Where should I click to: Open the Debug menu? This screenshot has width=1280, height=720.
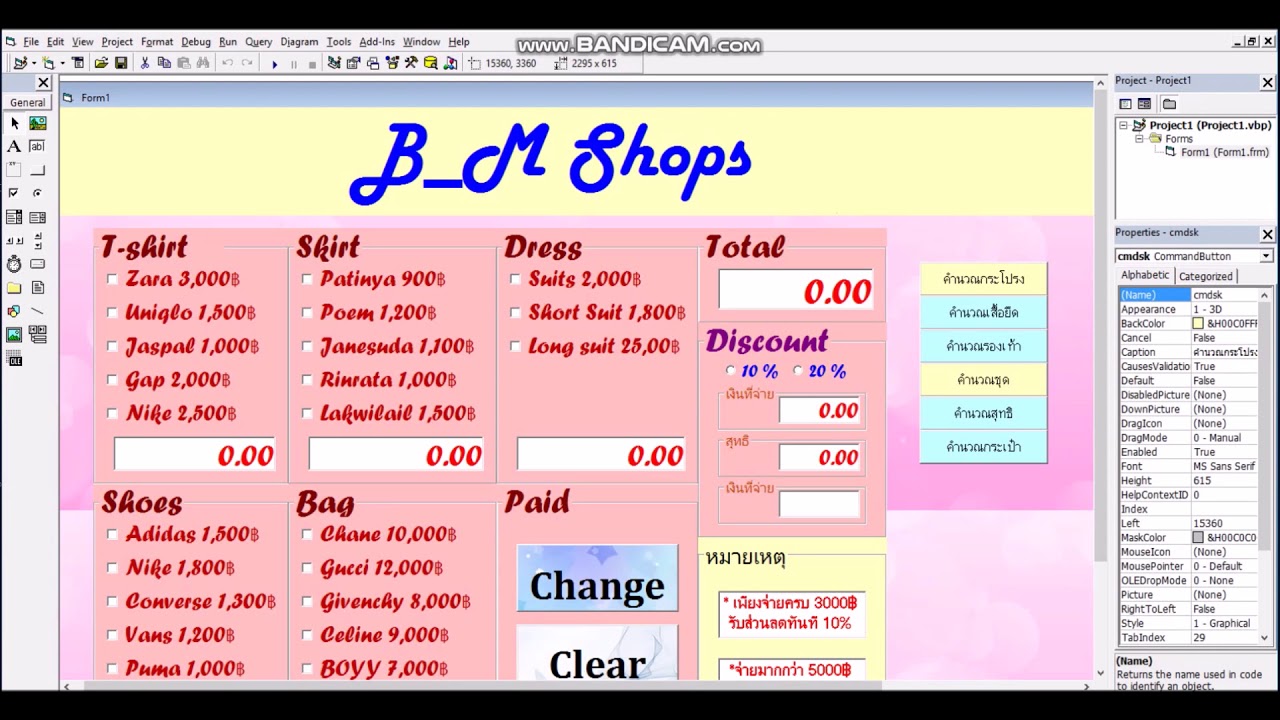pos(196,42)
